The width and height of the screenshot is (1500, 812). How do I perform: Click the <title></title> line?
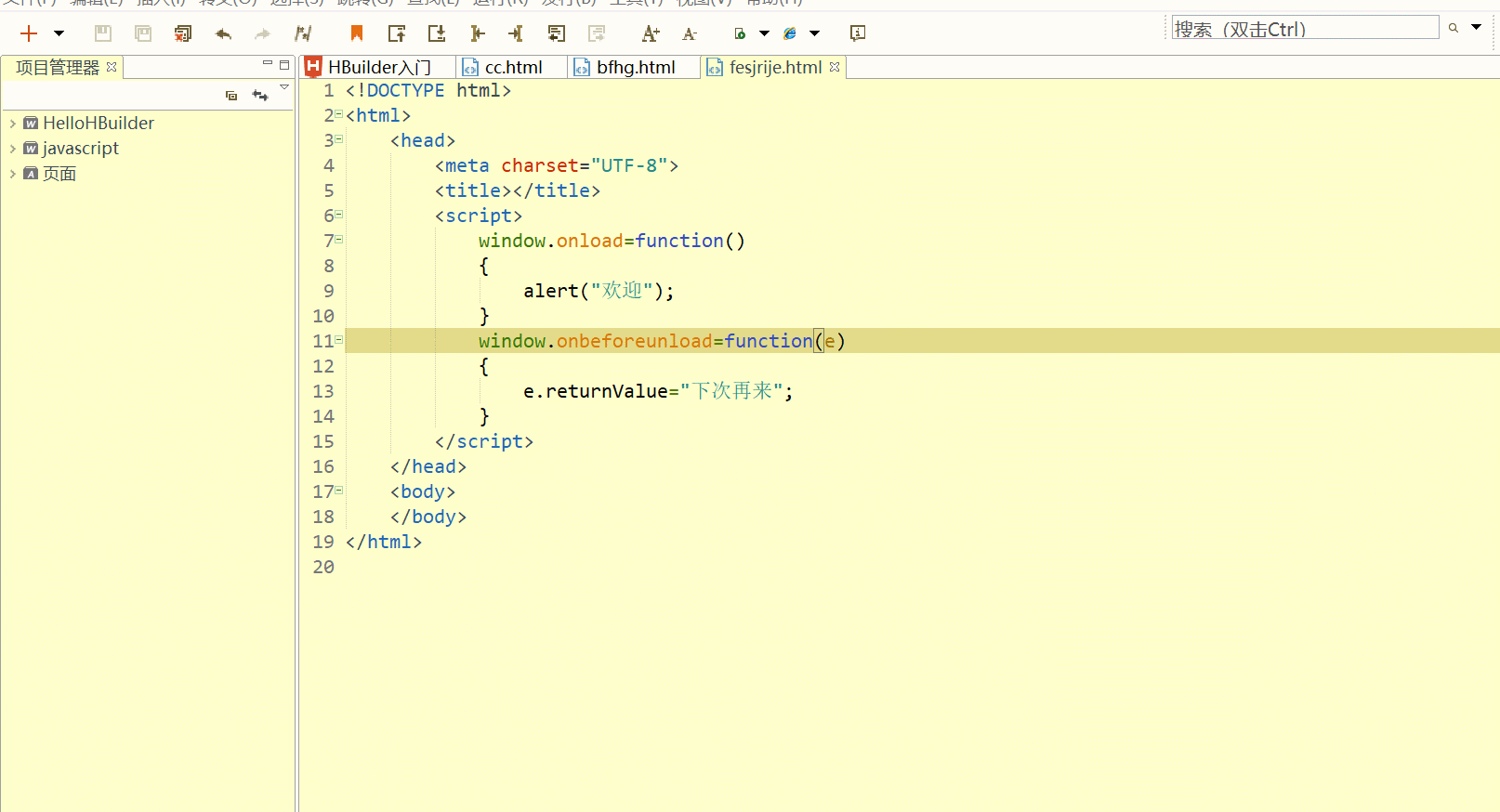[x=518, y=190]
